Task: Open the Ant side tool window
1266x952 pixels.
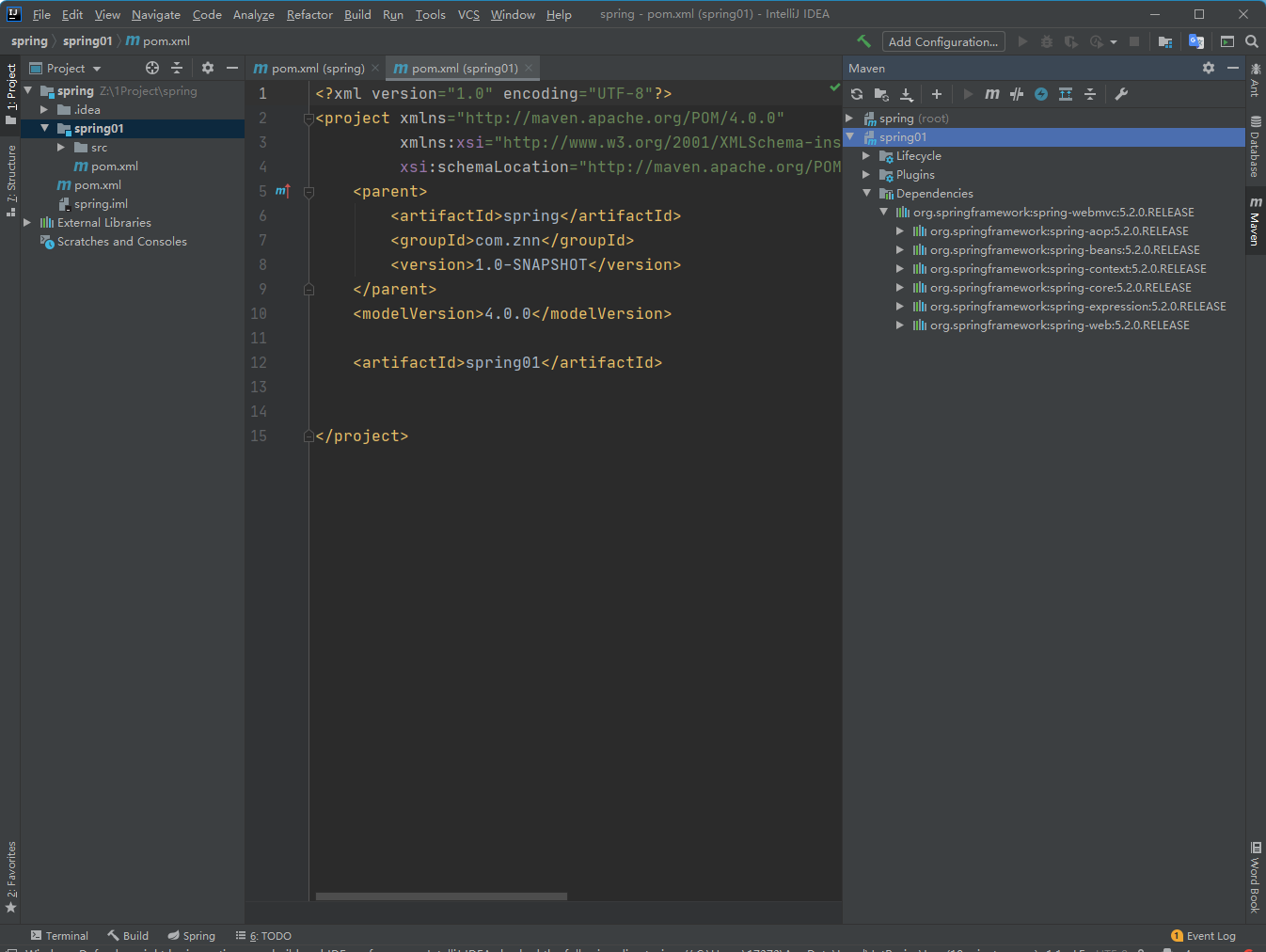Action: 1256,80
